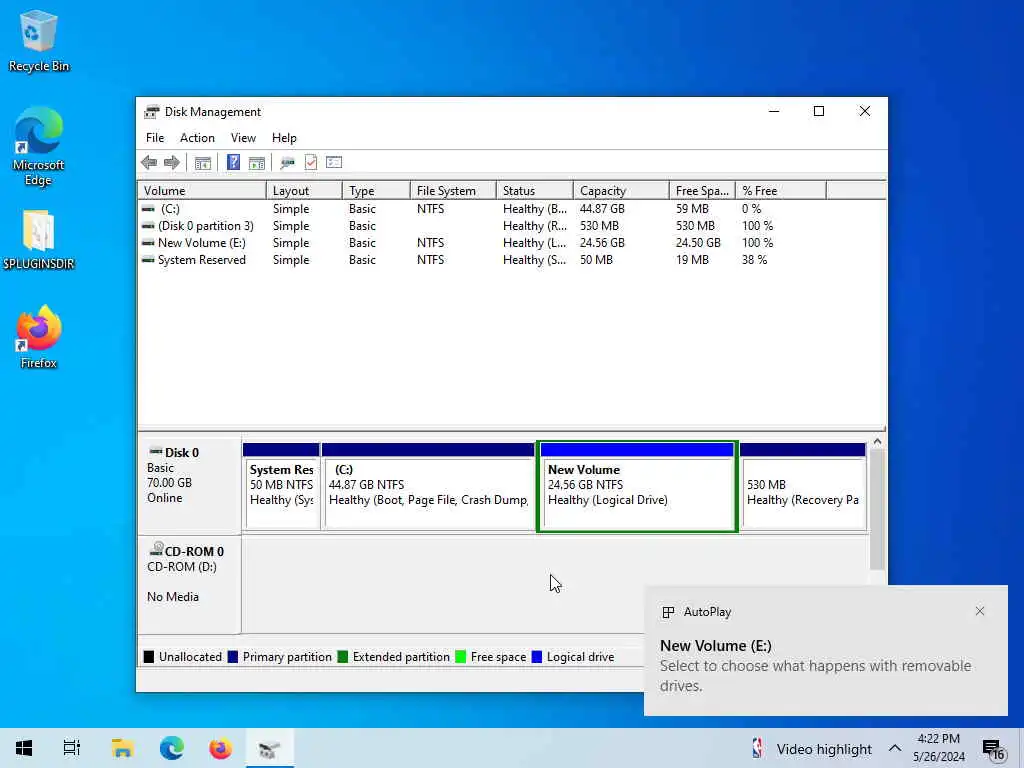The width and height of the screenshot is (1024, 768).
Task: Click the Disk Management title bar icon
Action: (152, 112)
